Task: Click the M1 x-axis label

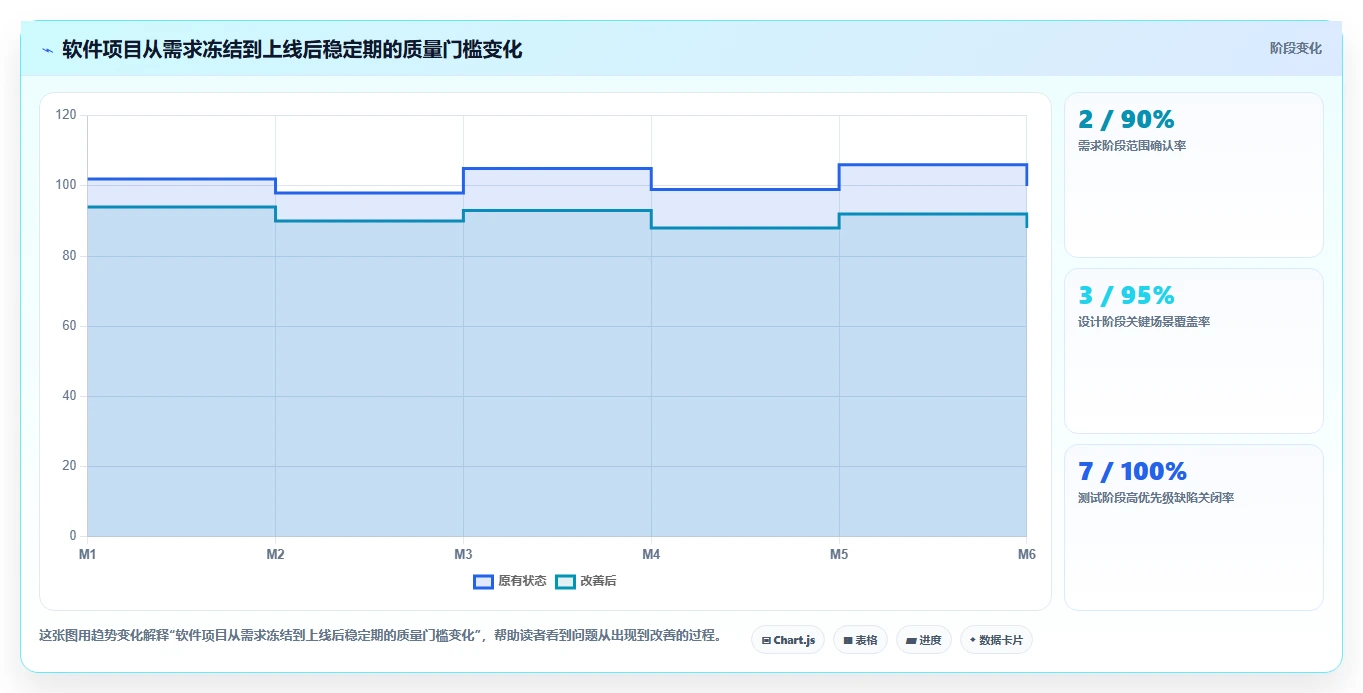Action: point(87,554)
